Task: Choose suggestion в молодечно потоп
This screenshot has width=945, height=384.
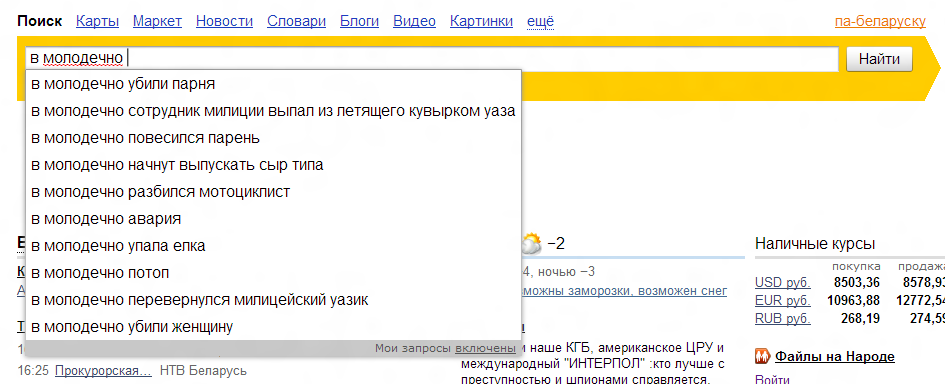Action: tap(273, 273)
